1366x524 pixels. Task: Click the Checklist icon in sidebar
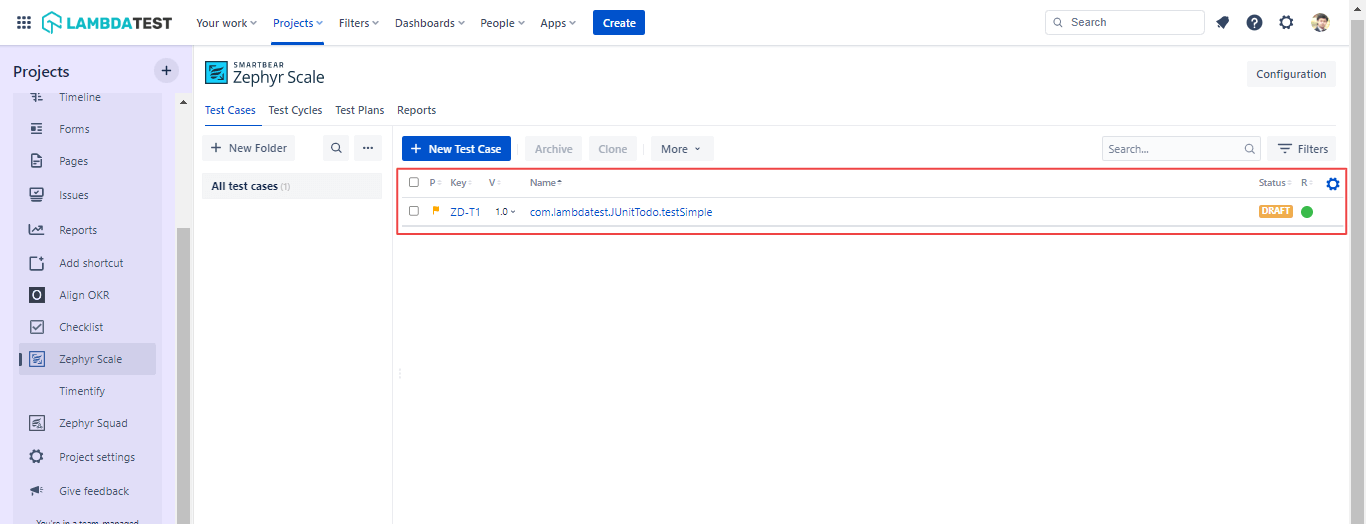[x=36, y=327]
